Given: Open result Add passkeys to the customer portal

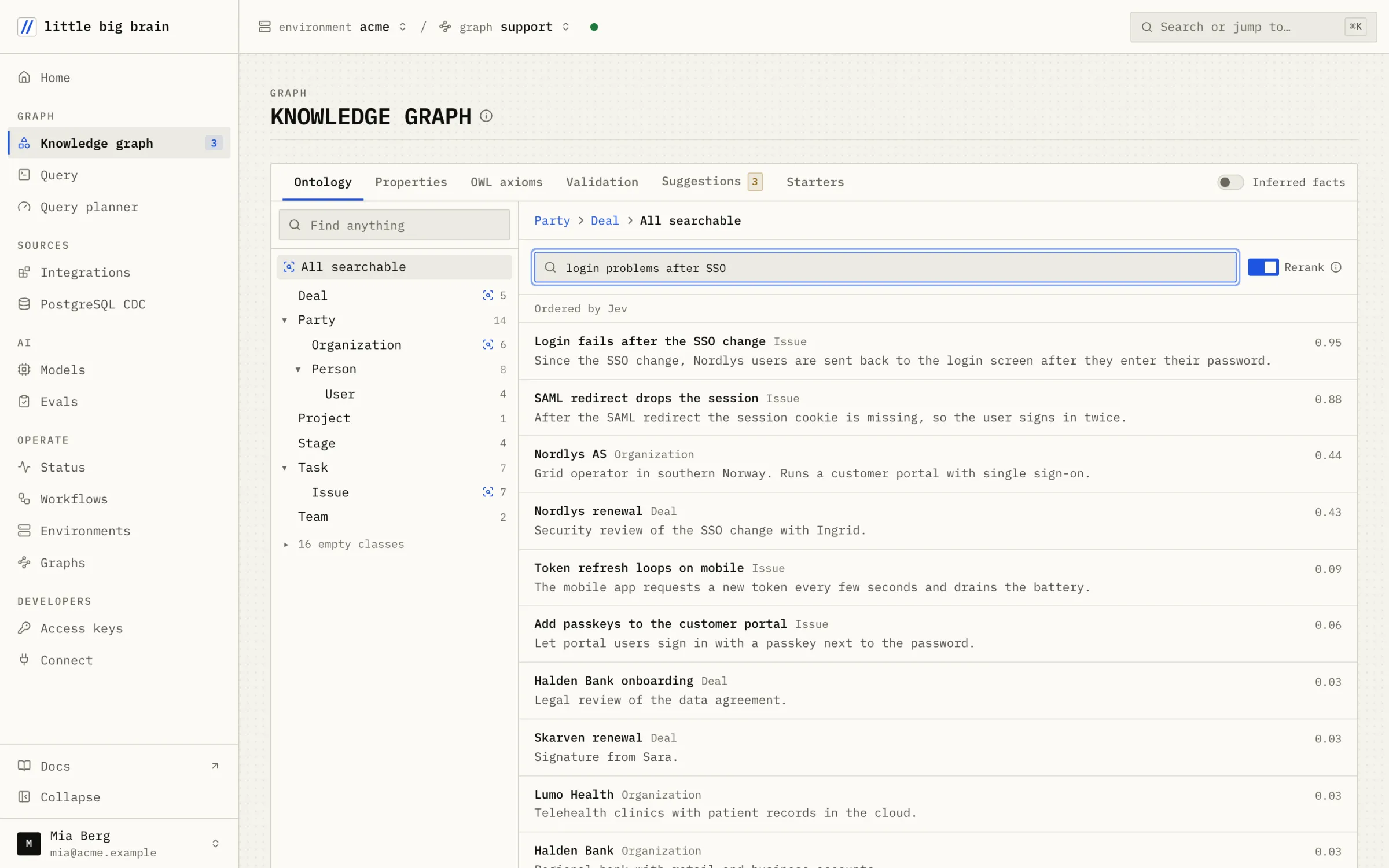Looking at the screenshot, I should point(938,634).
